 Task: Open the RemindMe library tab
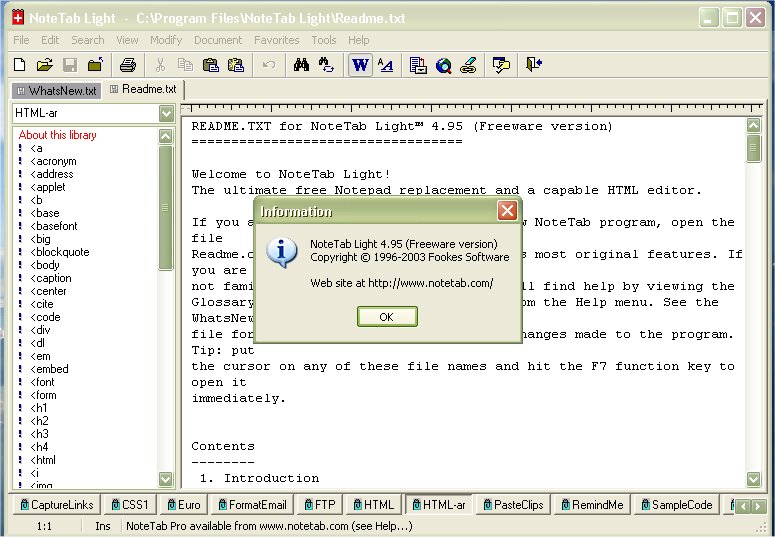click(x=592, y=505)
